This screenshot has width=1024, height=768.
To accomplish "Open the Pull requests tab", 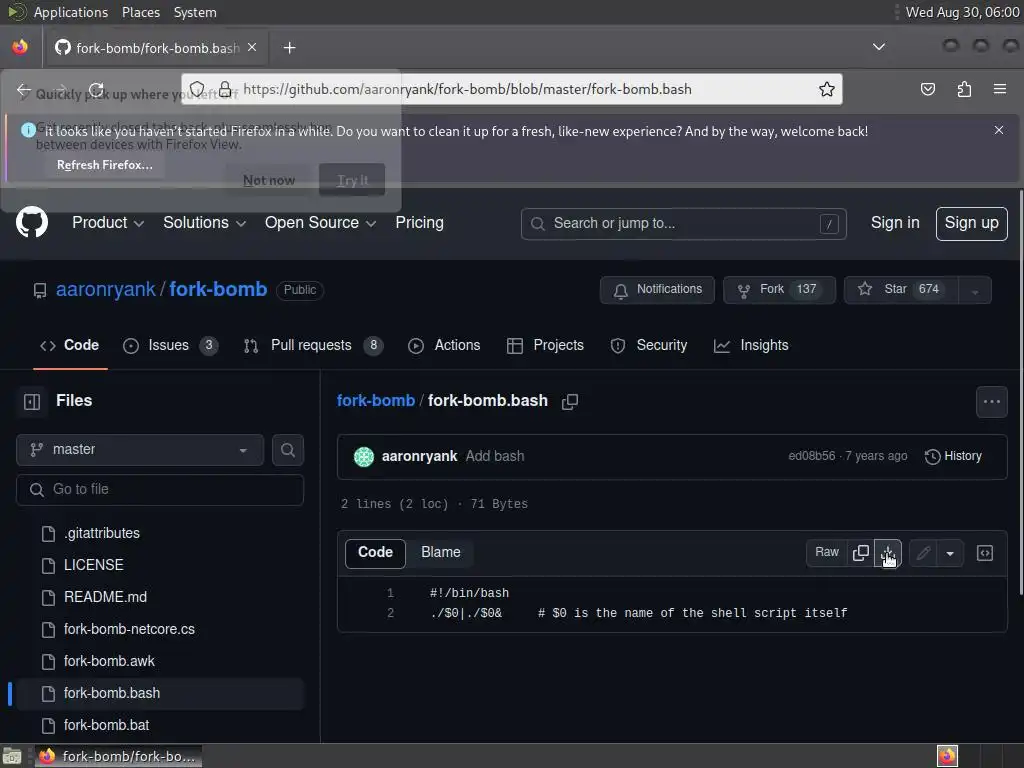I will 313,345.
